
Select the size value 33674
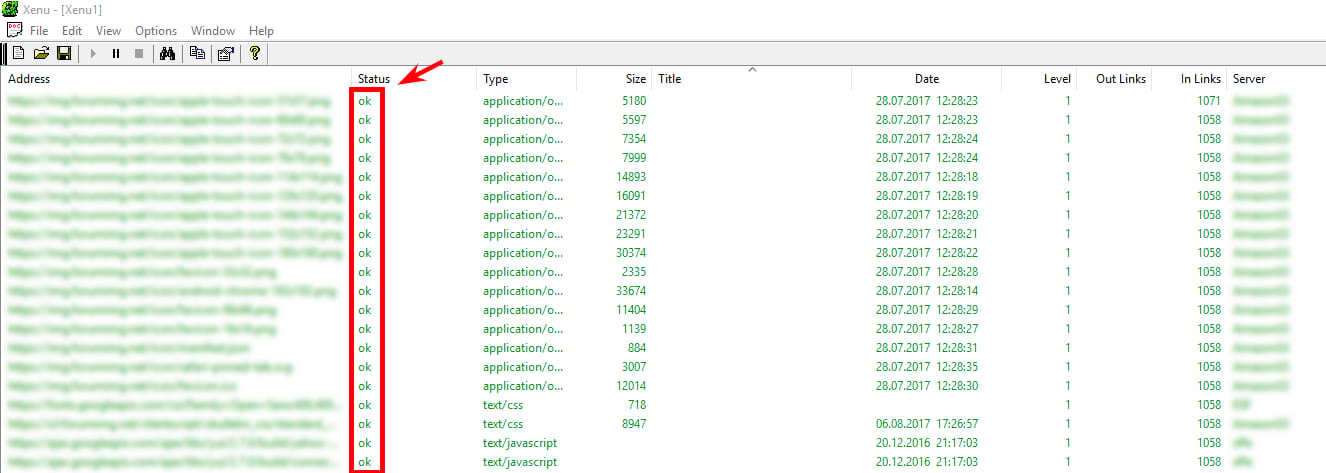[x=630, y=291]
